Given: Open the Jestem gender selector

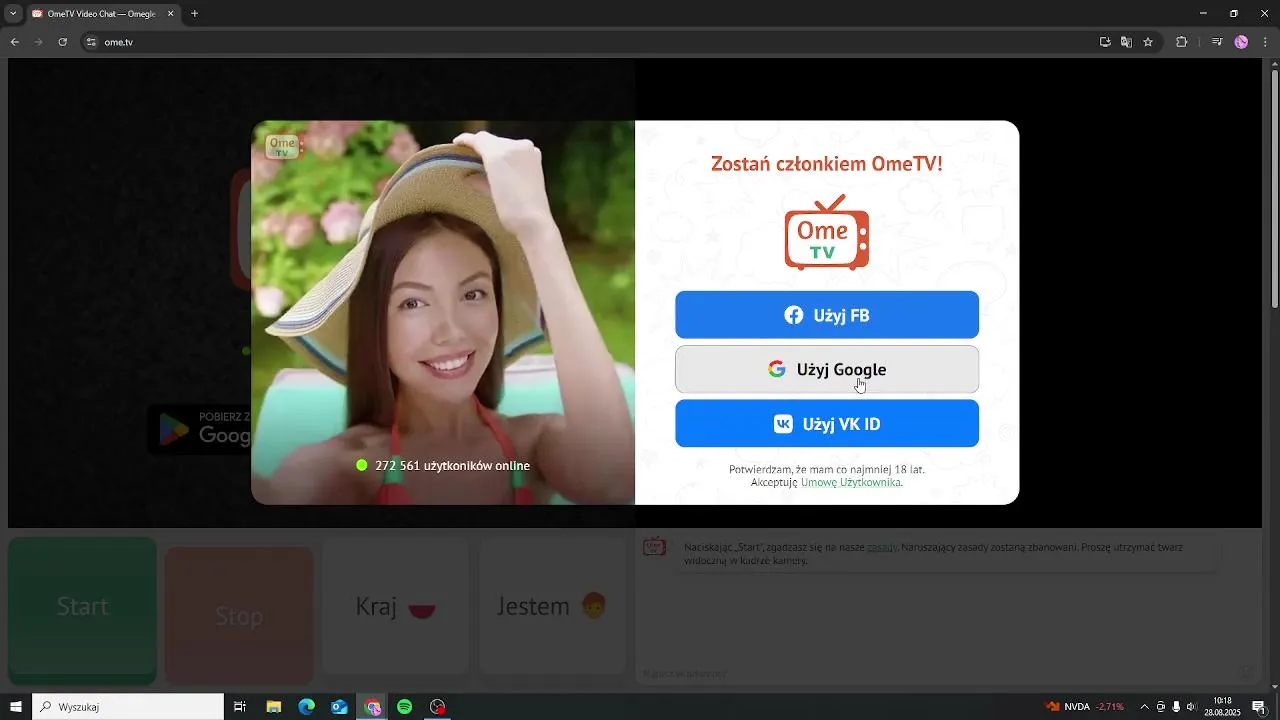Looking at the screenshot, I should click(x=552, y=606).
